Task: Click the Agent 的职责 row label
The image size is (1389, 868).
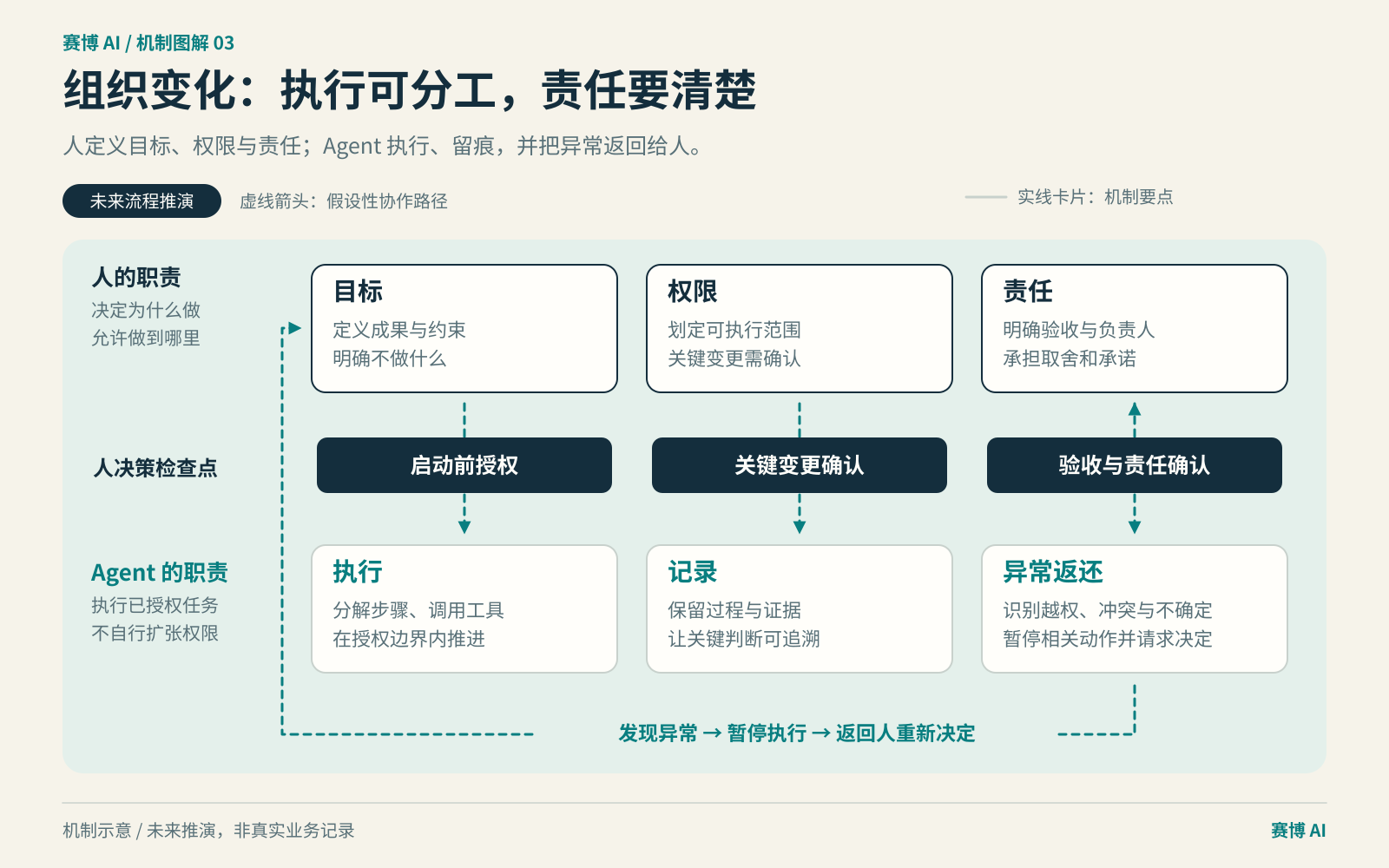Action: coord(160,573)
